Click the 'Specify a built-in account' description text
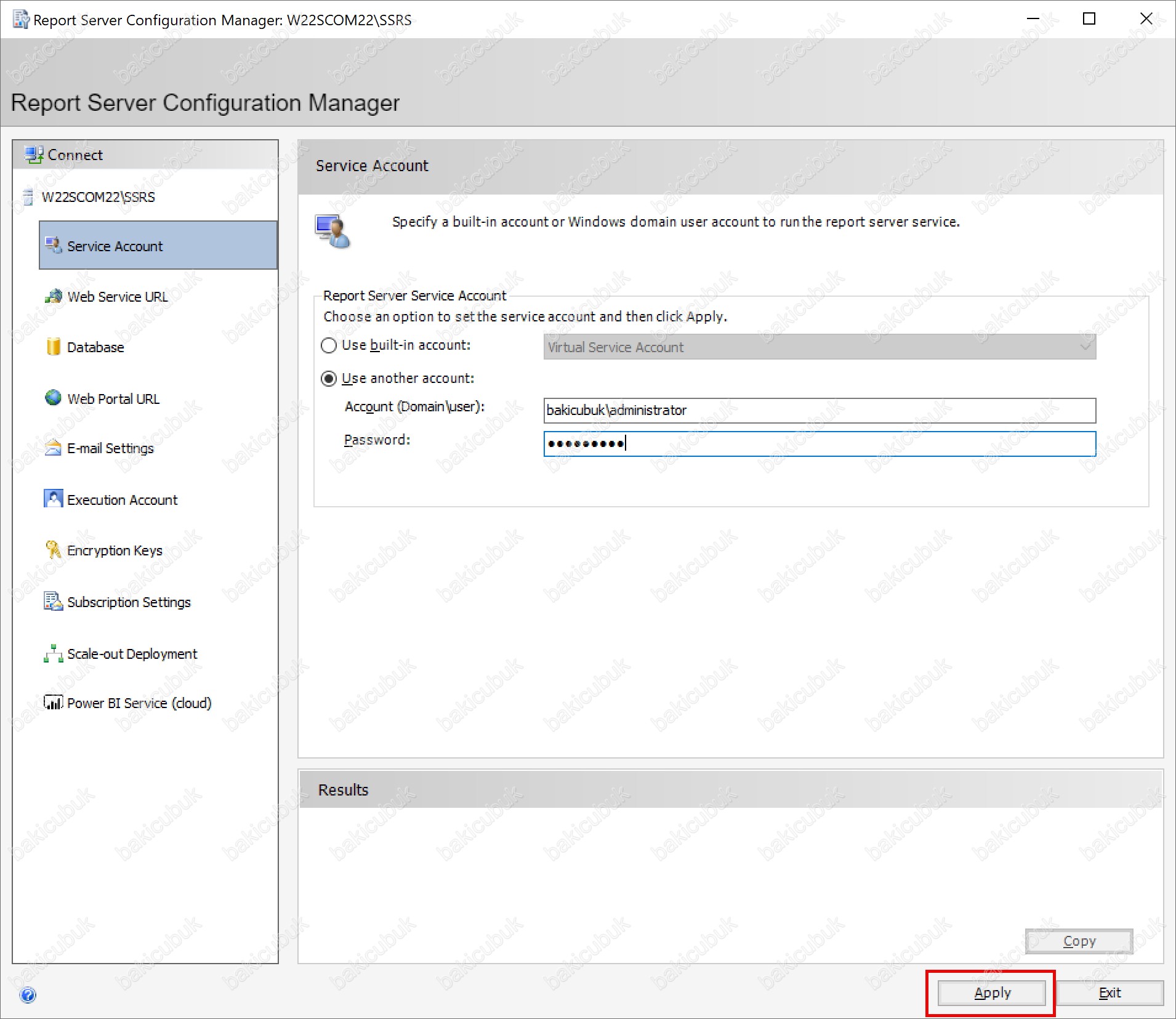This screenshot has height=1019, width=1176. tap(675, 222)
